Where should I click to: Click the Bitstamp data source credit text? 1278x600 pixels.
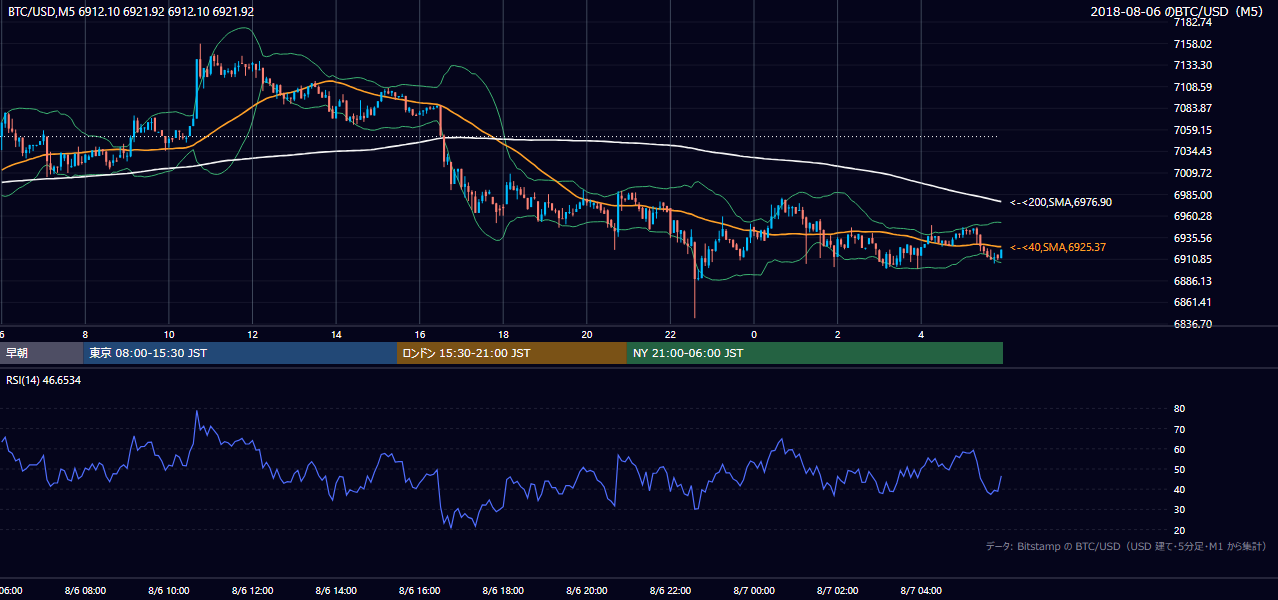(x=1126, y=546)
